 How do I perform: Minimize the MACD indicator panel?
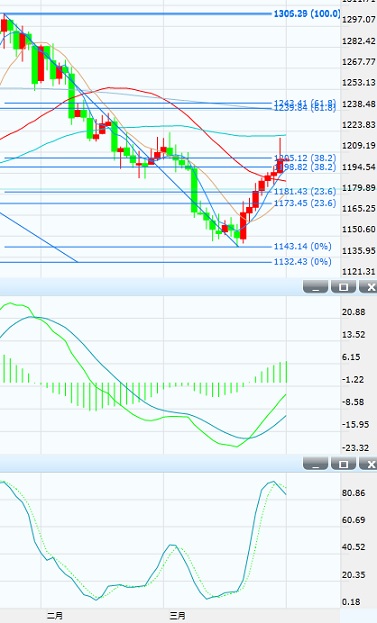[315, 286]
